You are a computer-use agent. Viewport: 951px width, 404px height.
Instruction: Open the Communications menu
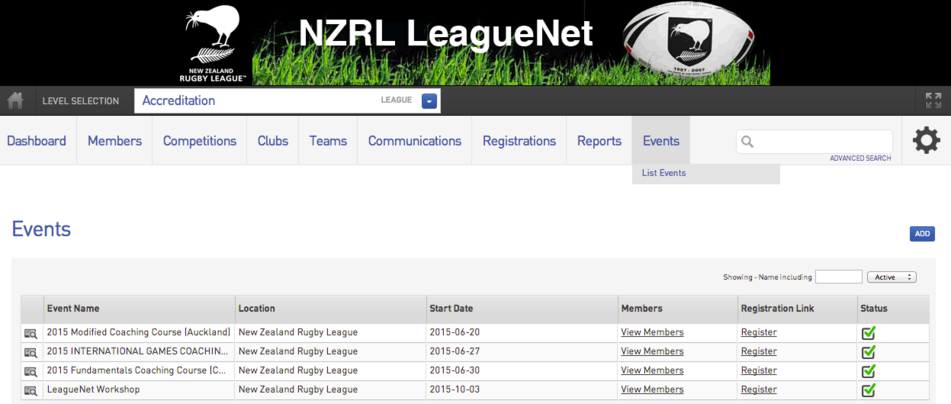(415, 141)
